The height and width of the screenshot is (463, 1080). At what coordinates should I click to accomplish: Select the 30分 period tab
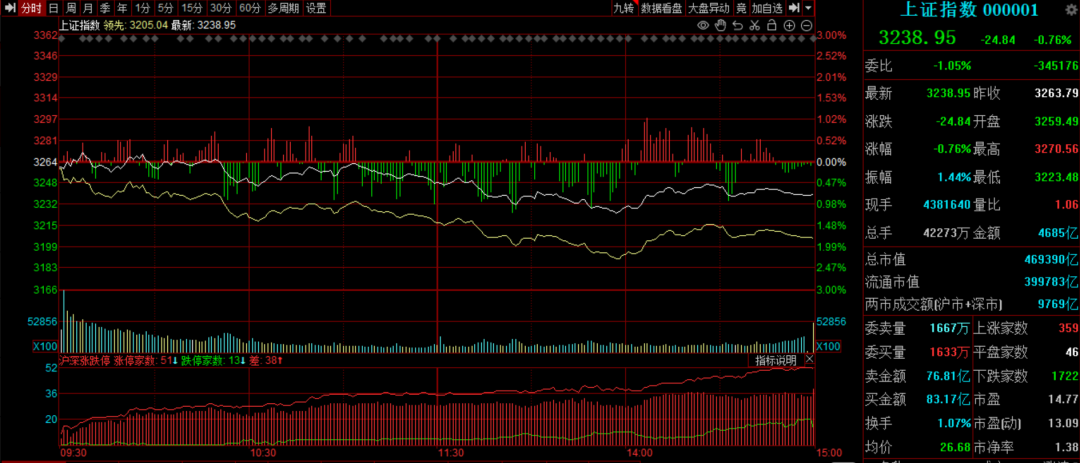tap(221, 8)
